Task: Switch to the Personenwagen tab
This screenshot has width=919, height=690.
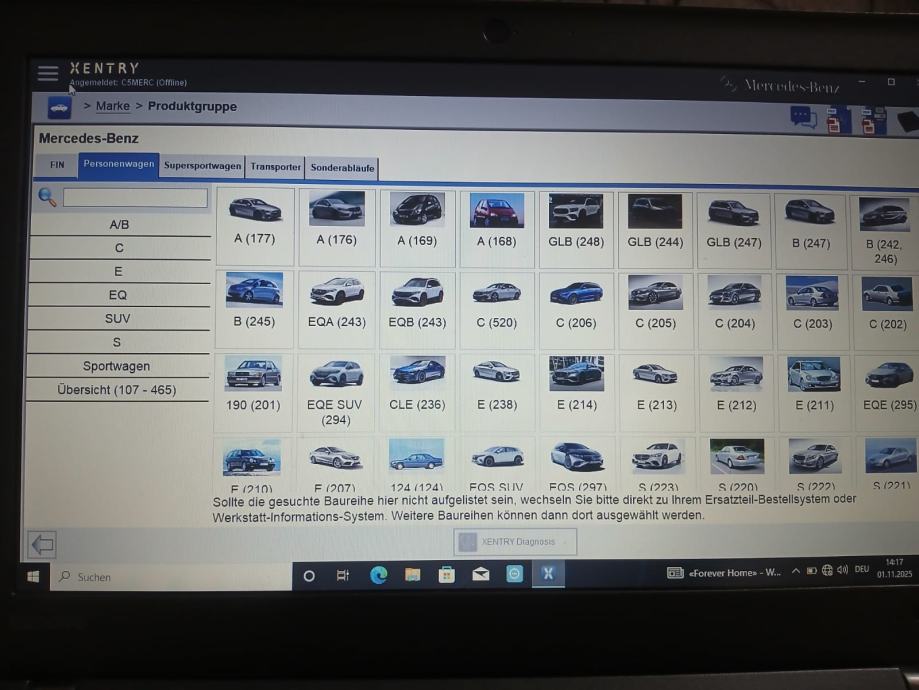Action: coord(118,165)
